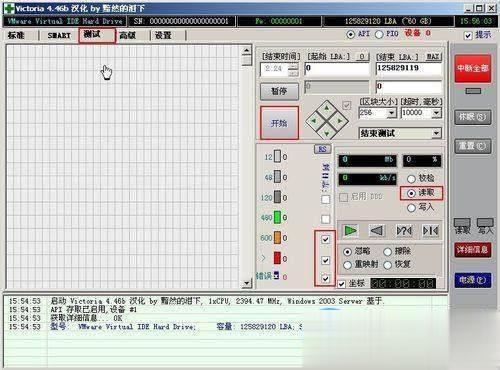500x370 pixels.
Task: Click the left arrow in the diamond pad
Action: point(313,121)
